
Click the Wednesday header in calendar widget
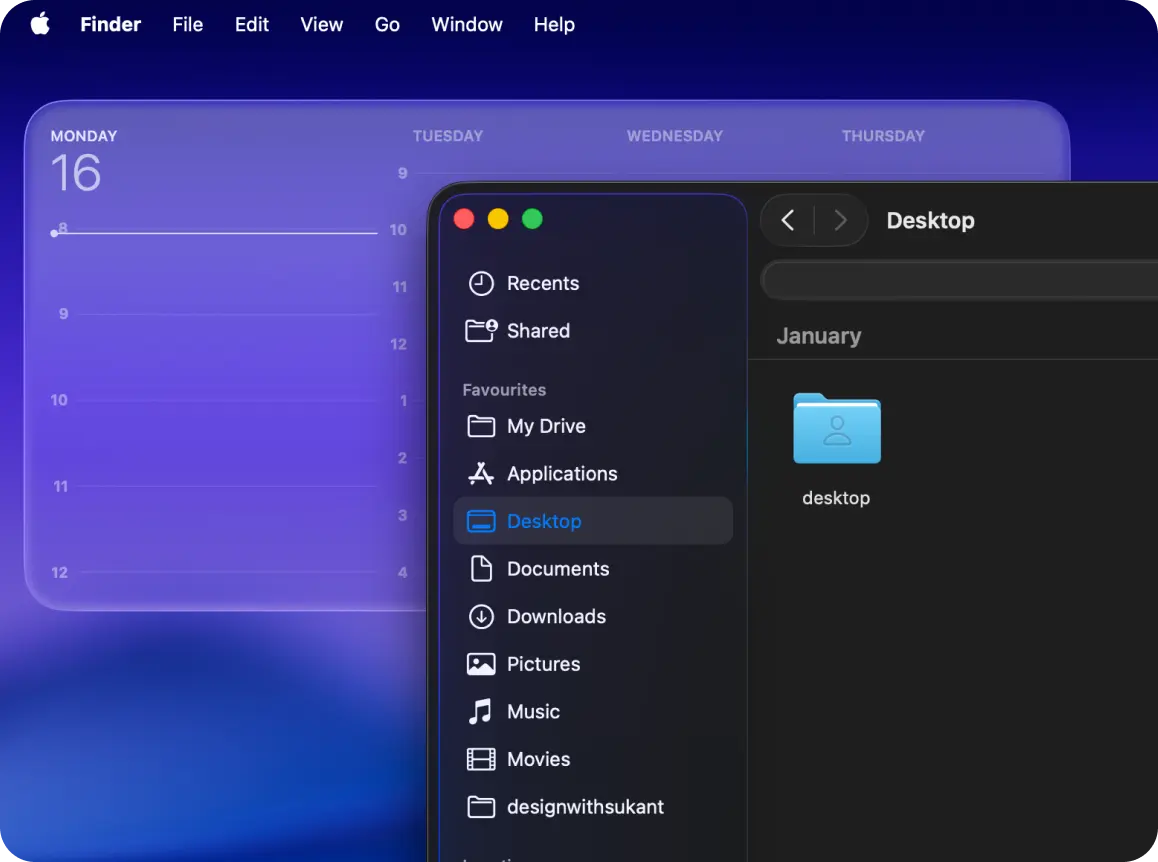click(x=675, y=136)
